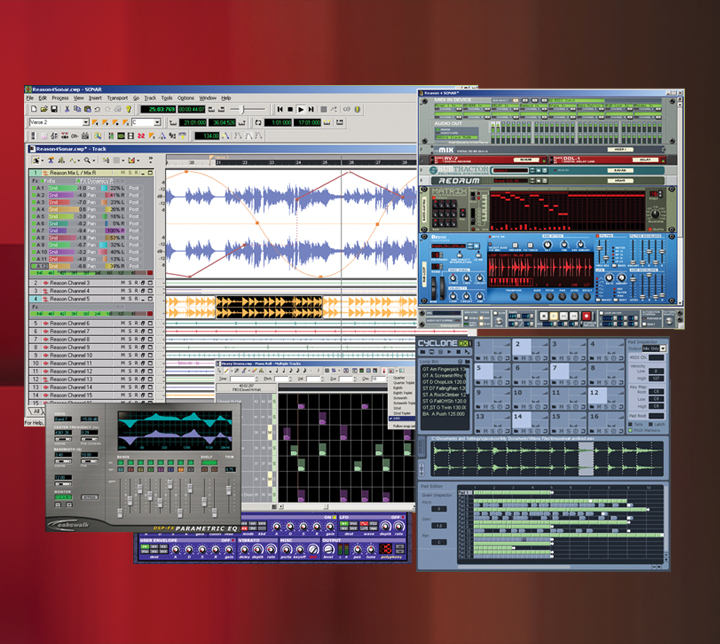Expand the folded Subtractor device in Reason
This screenshot has height=644, width=720.
pyautogui.click(x=423, y=170)
